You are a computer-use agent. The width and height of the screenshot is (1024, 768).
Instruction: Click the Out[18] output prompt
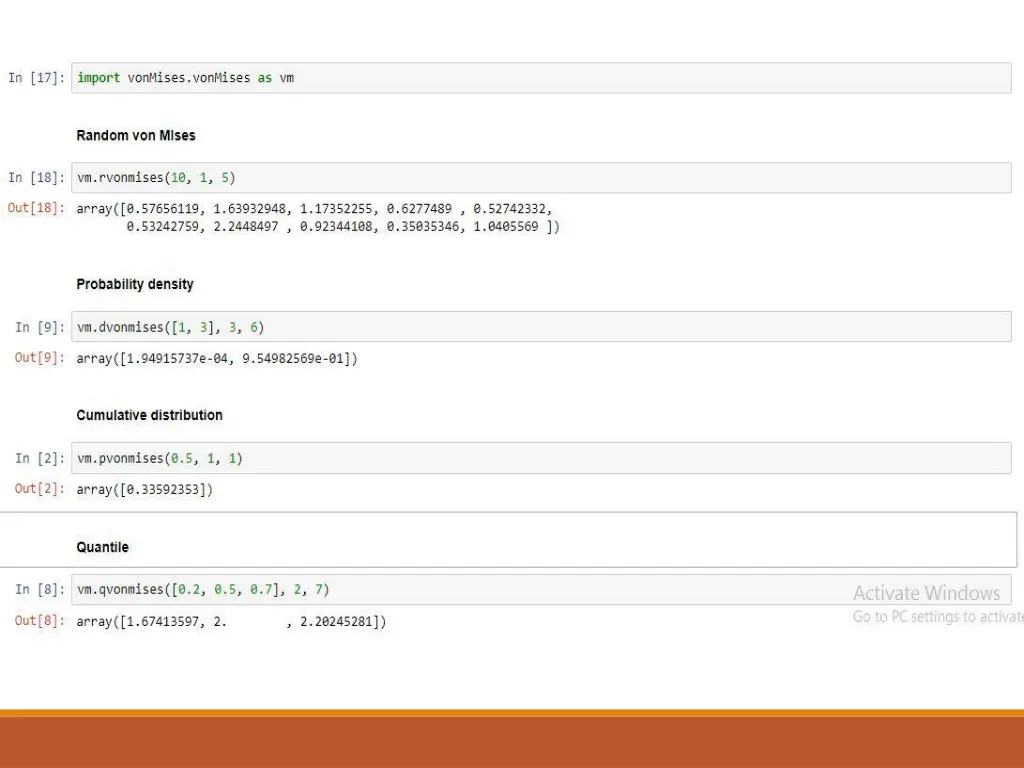37,208
